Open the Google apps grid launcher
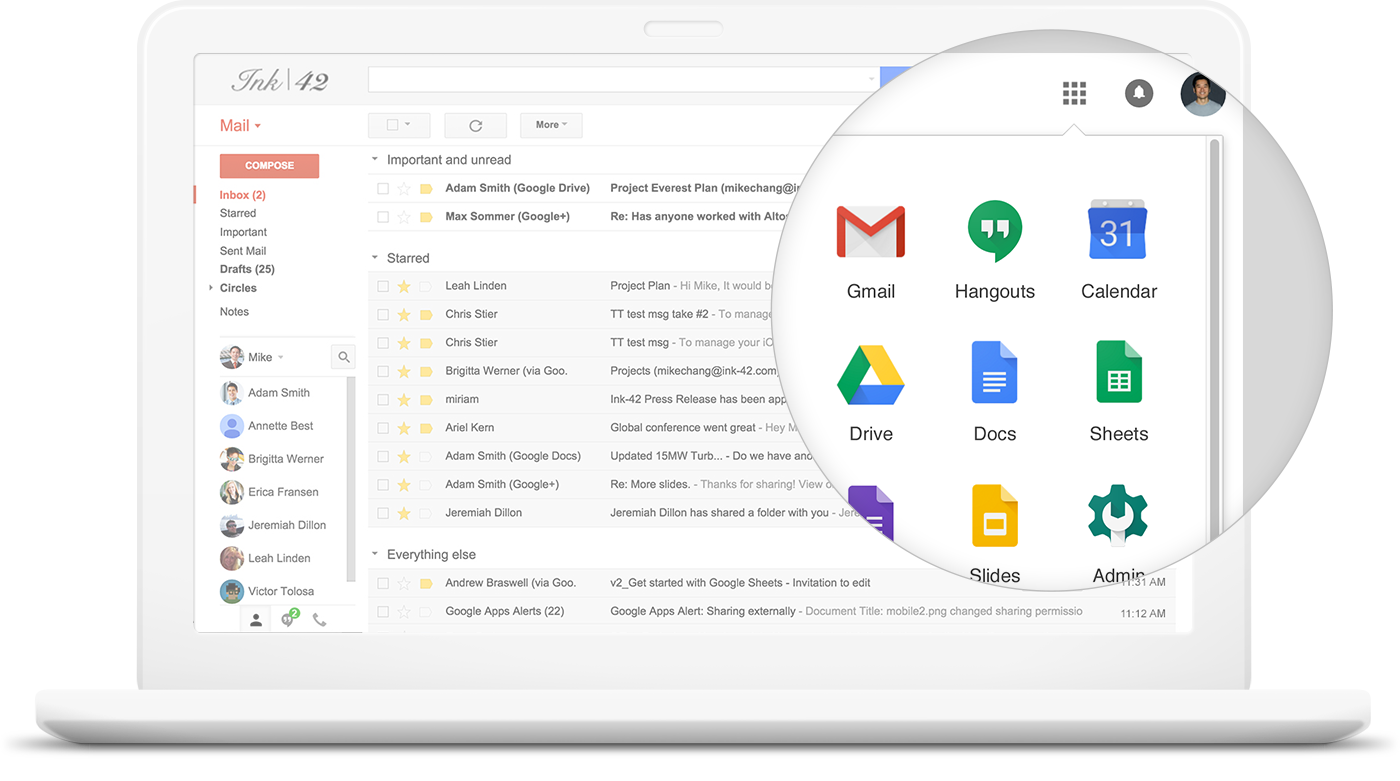 (x=1074, y=93)
